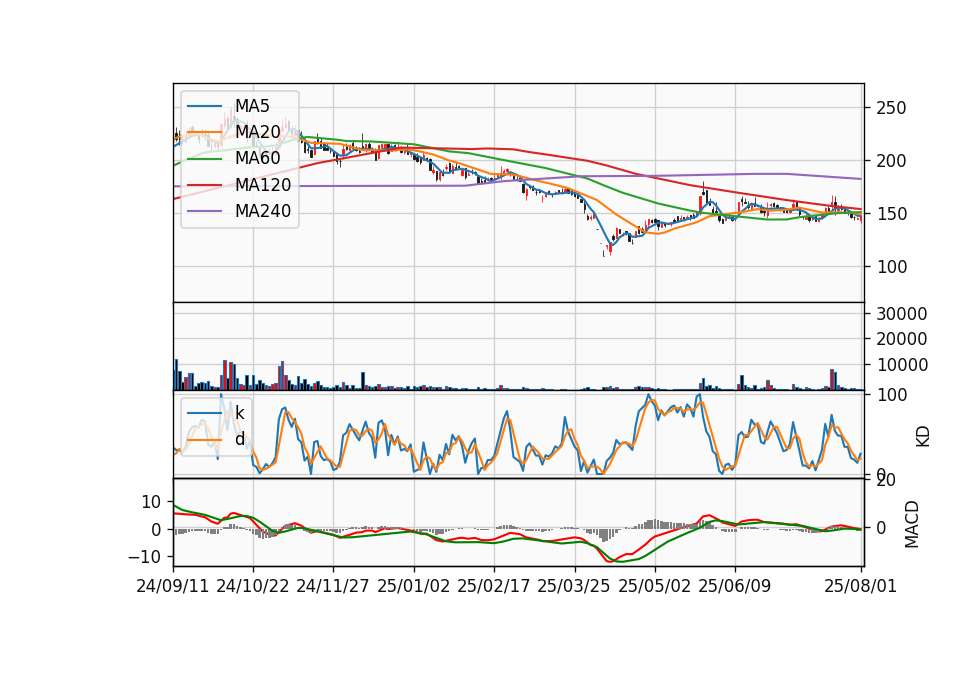Click the 25/08/01 date label
This screenshot has height=690, width=960.
[x=861, y=586]
